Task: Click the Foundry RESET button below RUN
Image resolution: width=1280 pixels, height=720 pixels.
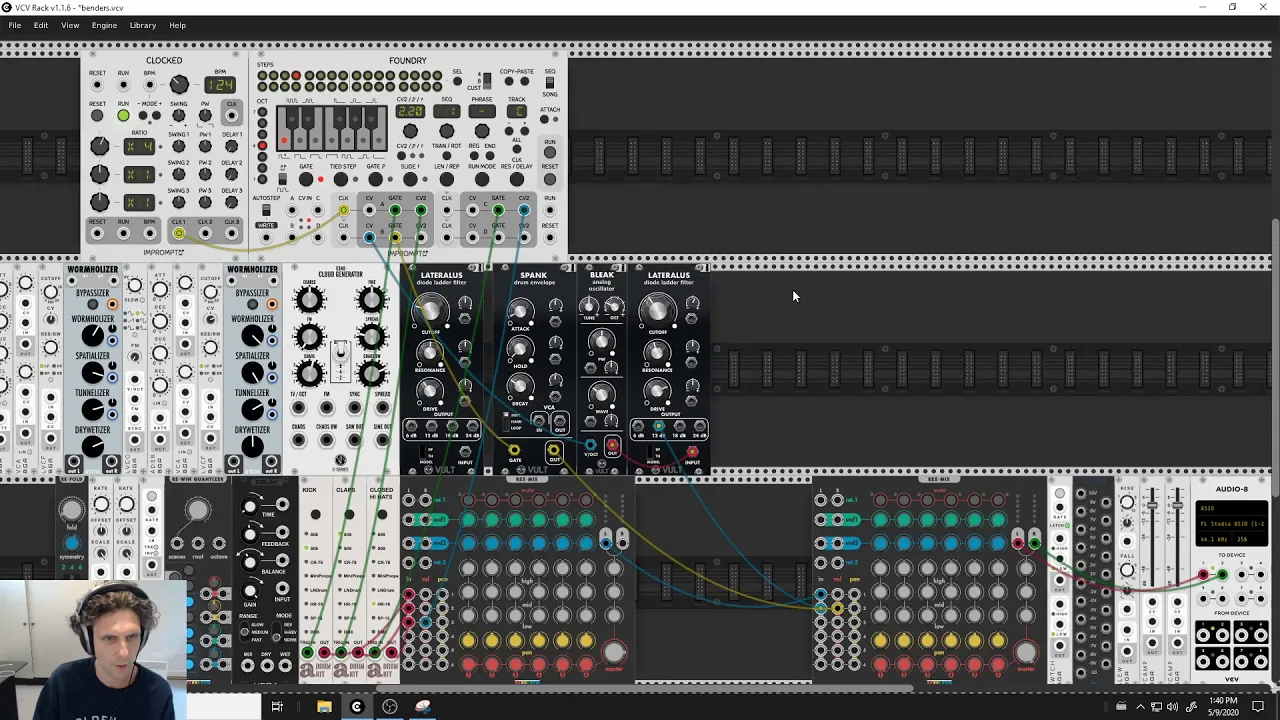Action: point(550,179)
